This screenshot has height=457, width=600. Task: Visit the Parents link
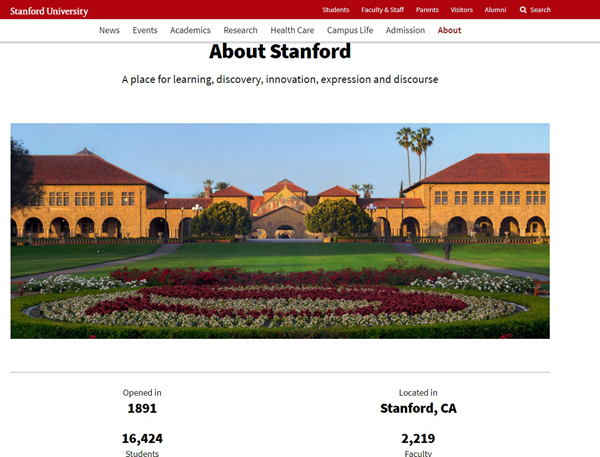pos(427,10)
